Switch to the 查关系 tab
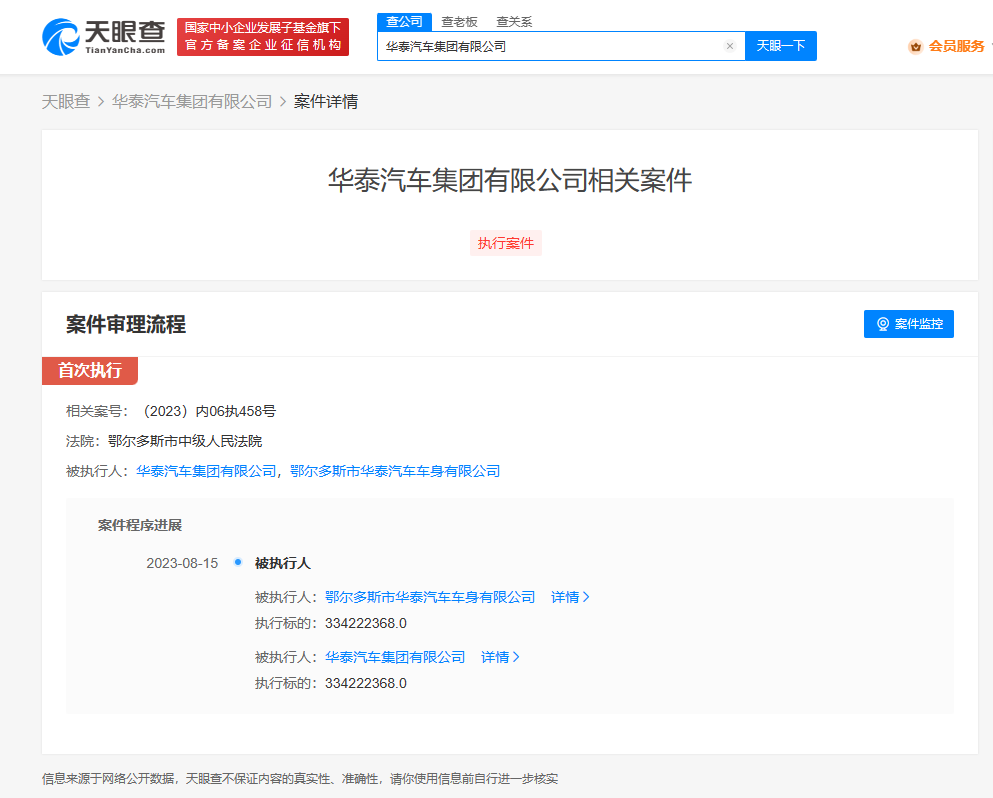The height and width of the screenshot is (798, 993). [514, 22]
